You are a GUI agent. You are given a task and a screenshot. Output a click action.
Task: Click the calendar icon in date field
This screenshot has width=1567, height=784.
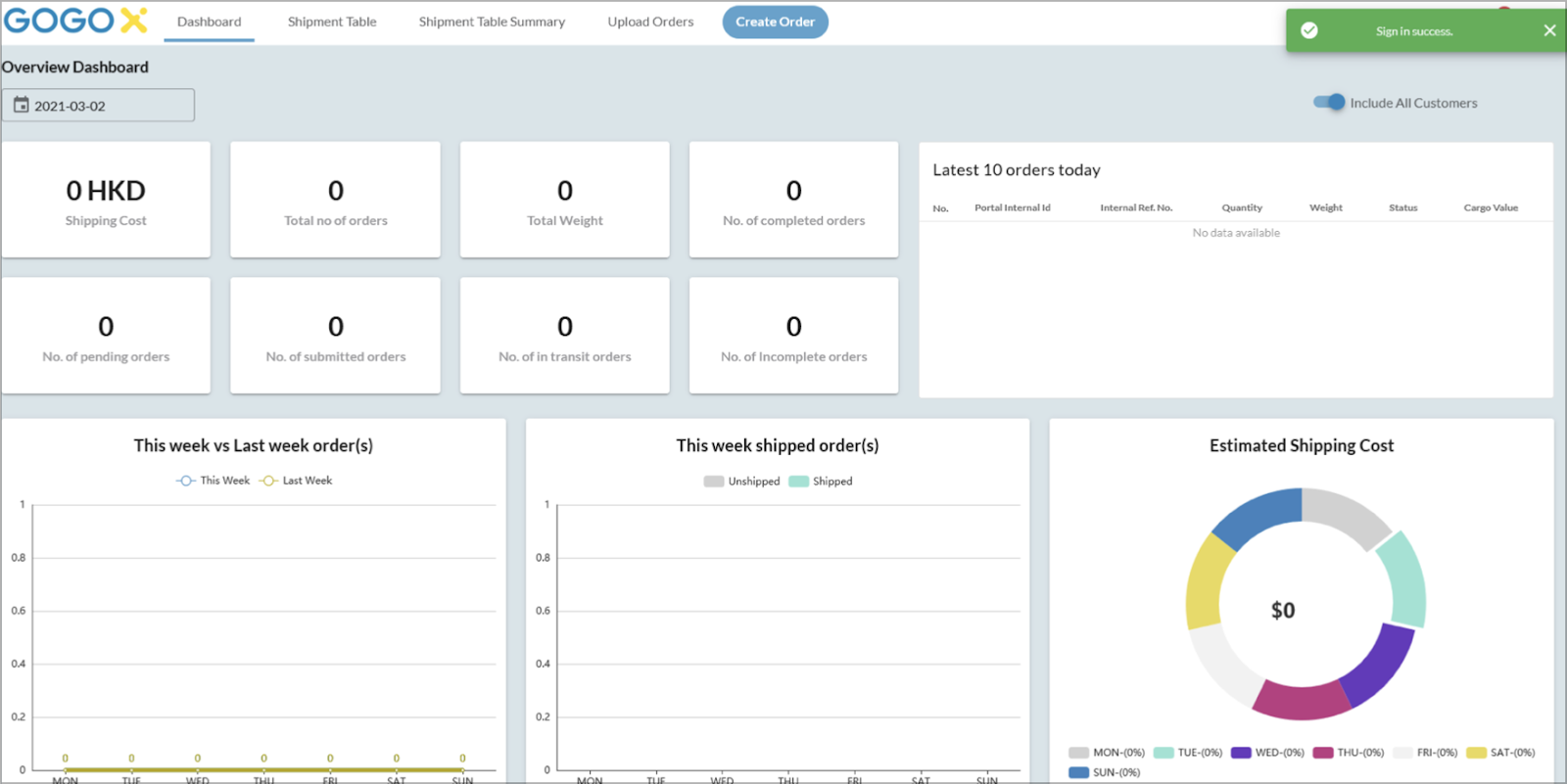tap(21, 105)
